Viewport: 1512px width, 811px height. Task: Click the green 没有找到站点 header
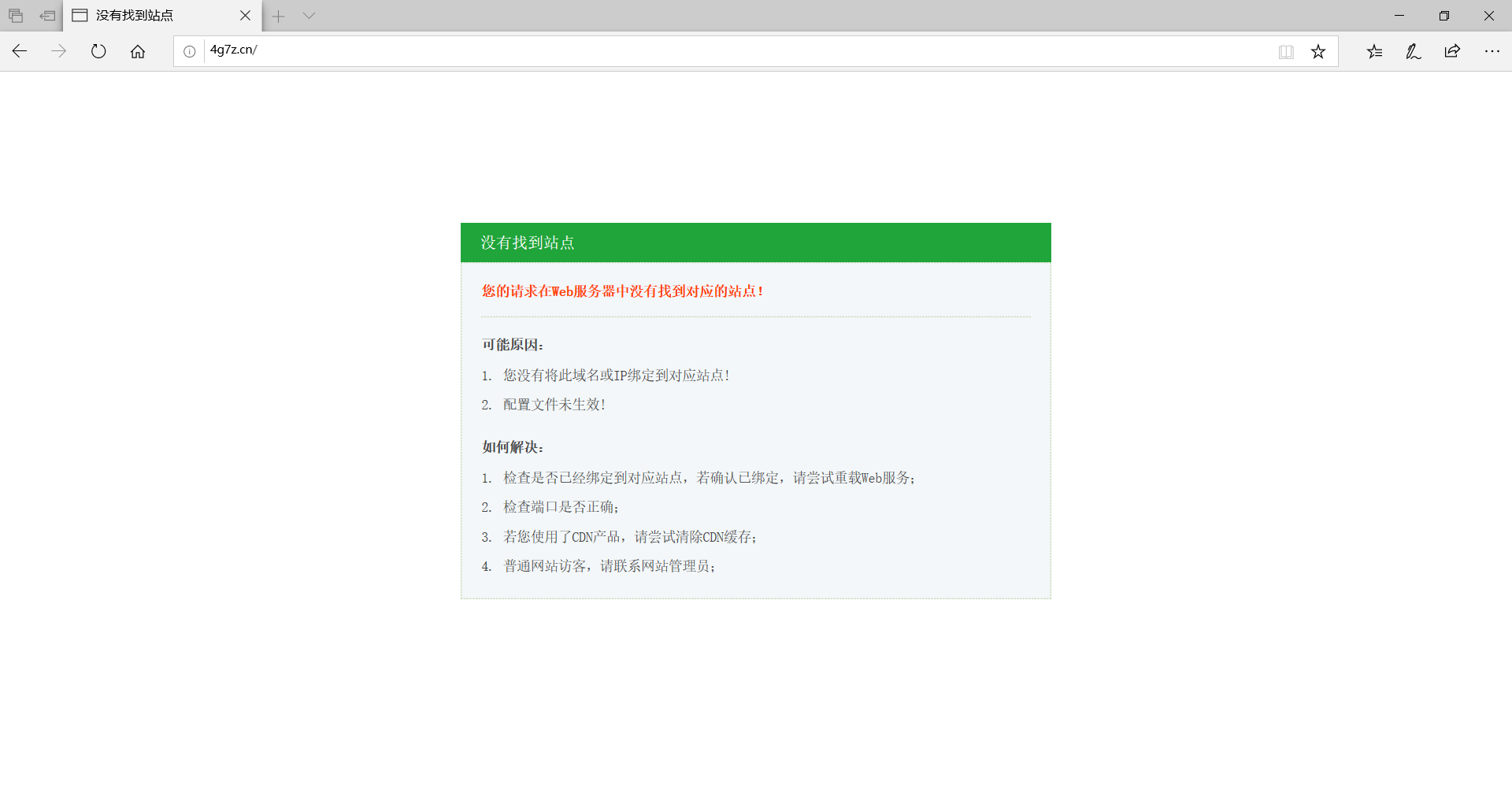(756, 243)
